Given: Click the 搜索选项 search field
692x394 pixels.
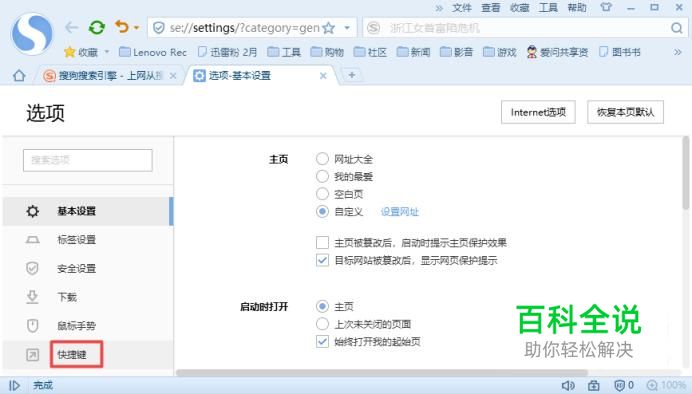Looking at the screenshot, I should click(x=88, y=160).
